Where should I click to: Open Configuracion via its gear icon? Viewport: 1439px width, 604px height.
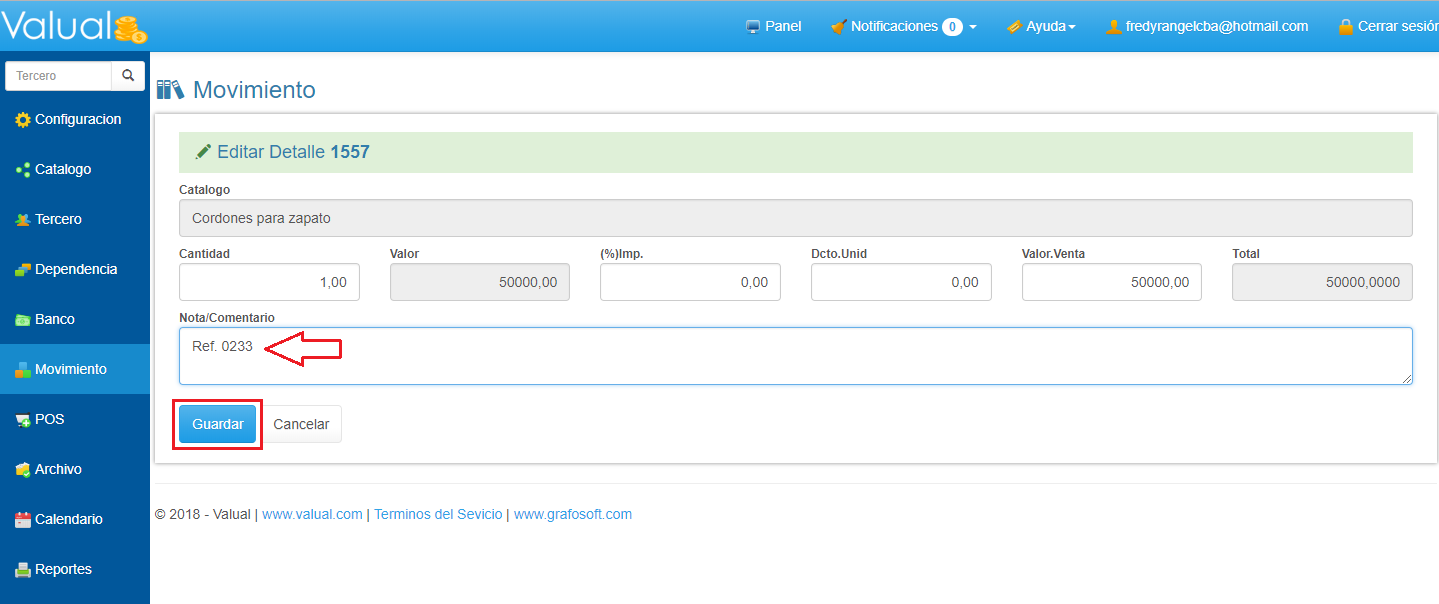(x=23, y=120)
